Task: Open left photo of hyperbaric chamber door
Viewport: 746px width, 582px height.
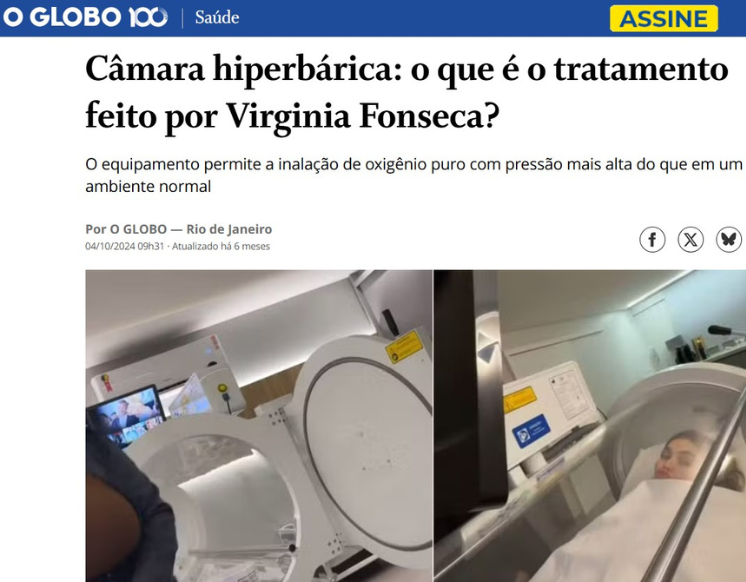Action: pyautogui.click(x=259, y=426)
